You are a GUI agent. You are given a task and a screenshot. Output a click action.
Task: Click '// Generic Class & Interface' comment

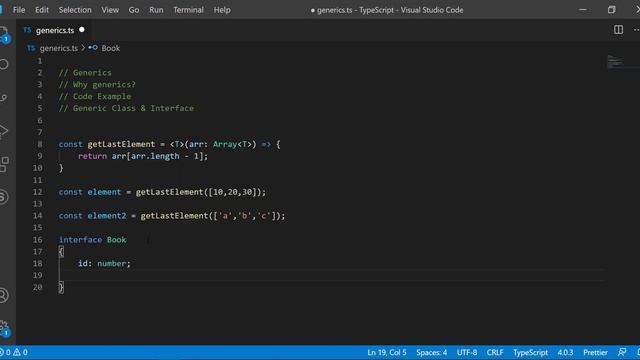pyautogui.click(x=126, y=108)
